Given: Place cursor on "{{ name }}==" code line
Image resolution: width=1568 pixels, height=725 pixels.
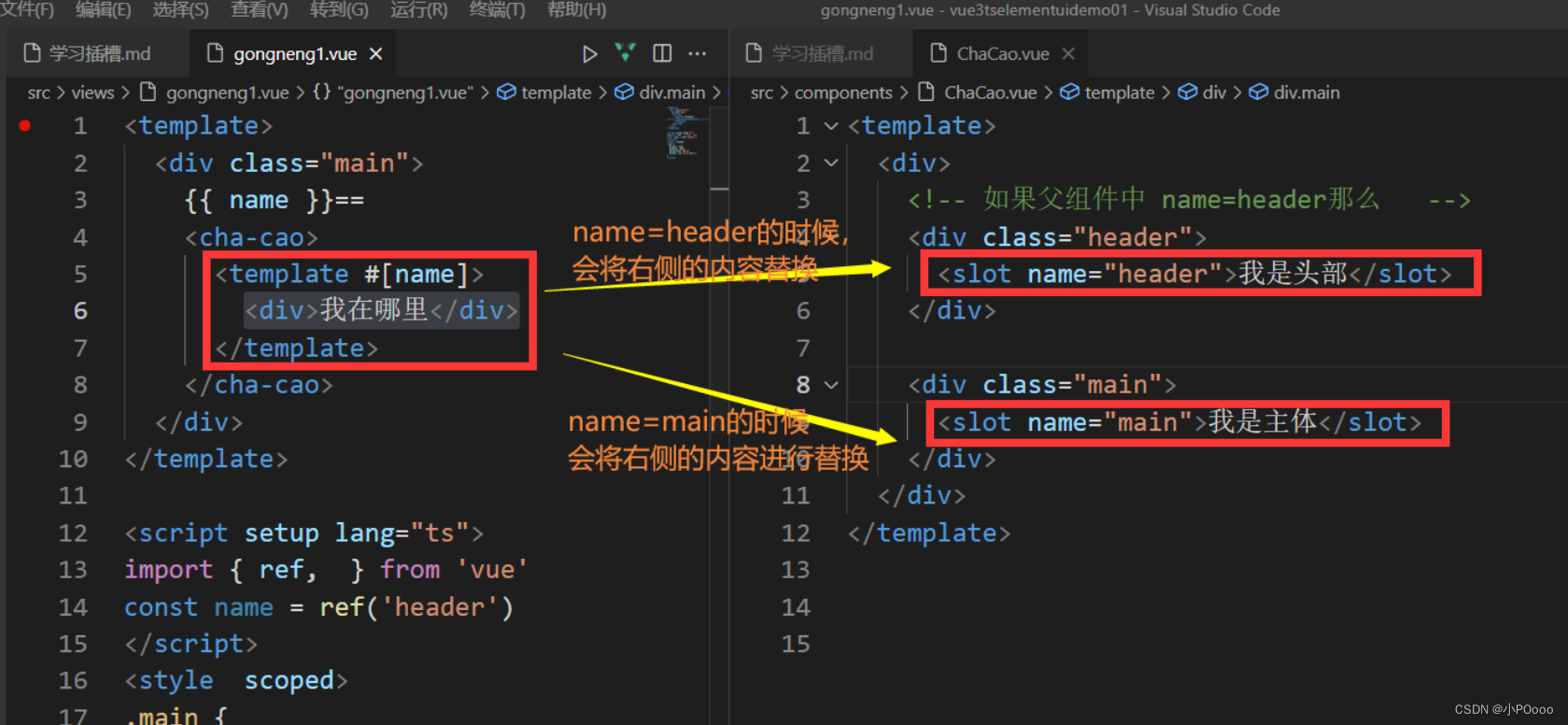Looking at the screenshot, I should 274,200.
